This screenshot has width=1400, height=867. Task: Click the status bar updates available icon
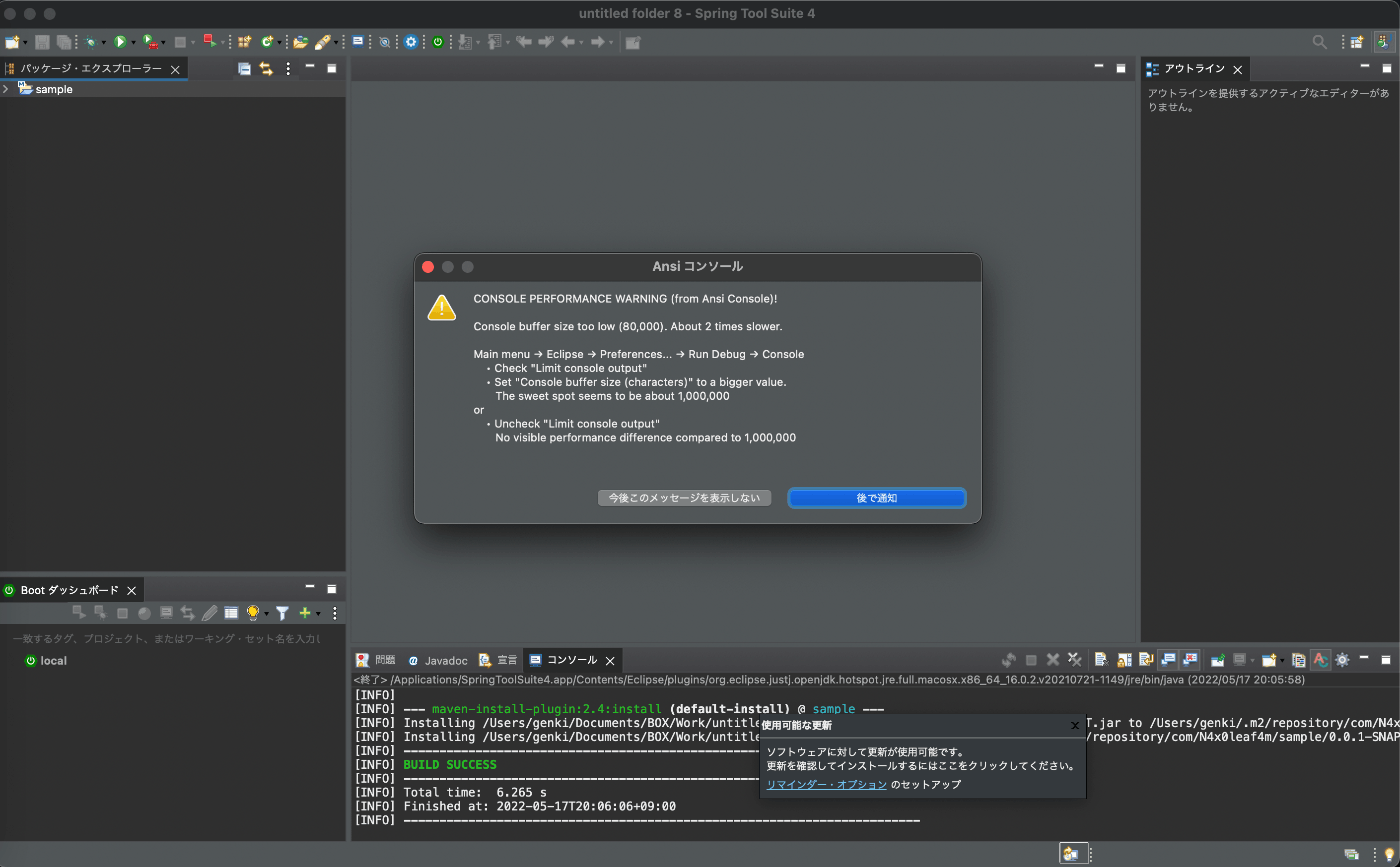tap(1072, 853)
